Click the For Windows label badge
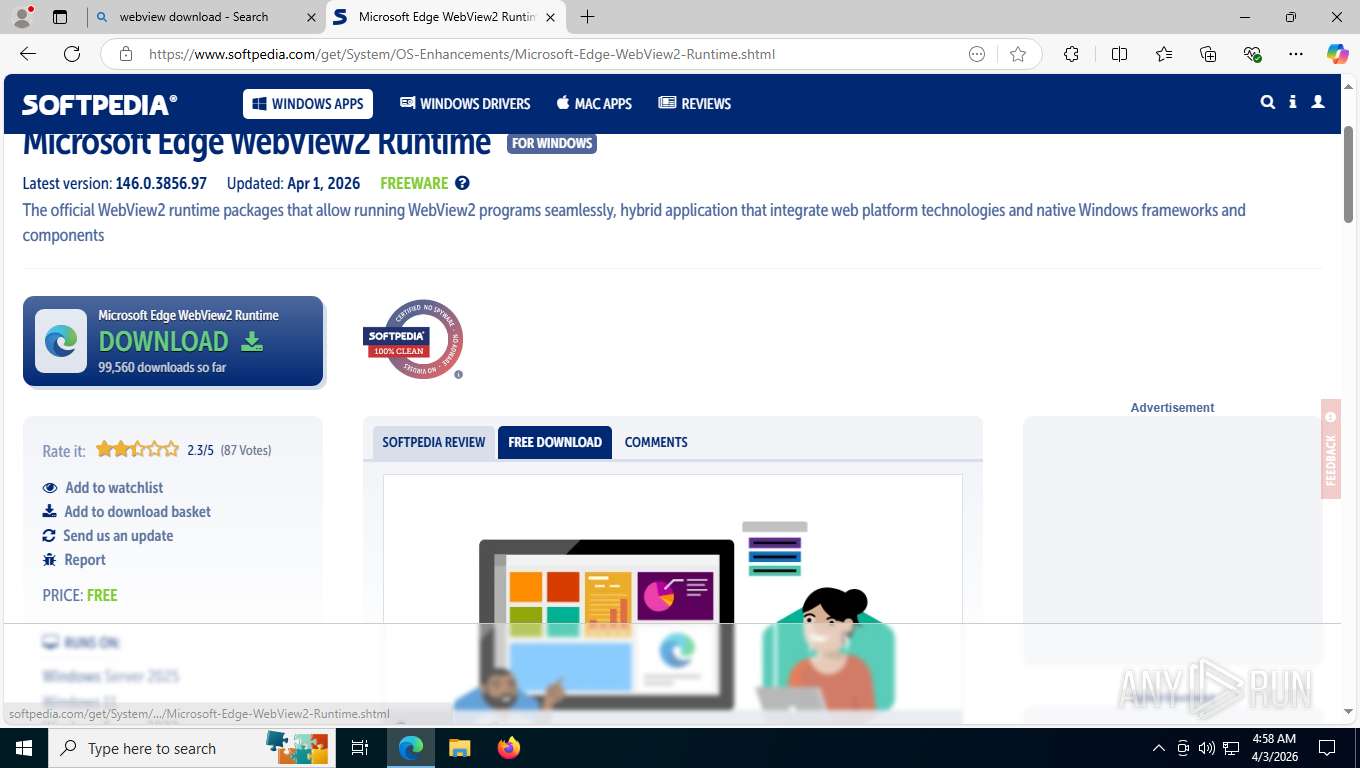 pos(552,143)
